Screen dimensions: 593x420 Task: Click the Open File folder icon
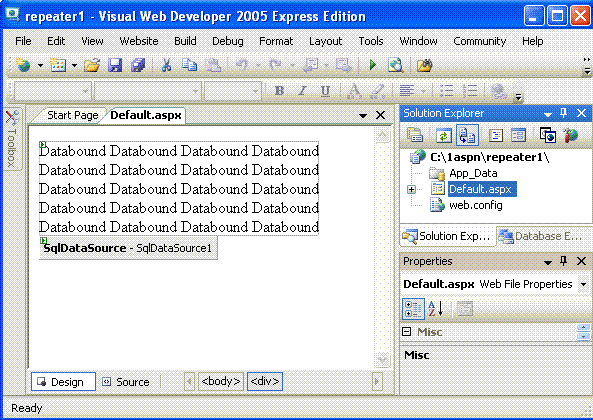[x=92, y=65]
